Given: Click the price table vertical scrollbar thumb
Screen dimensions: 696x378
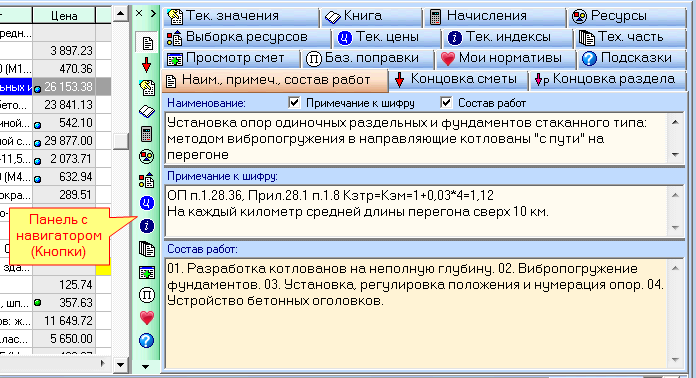Looking at the screenshot, I should [x=120, y=141].
